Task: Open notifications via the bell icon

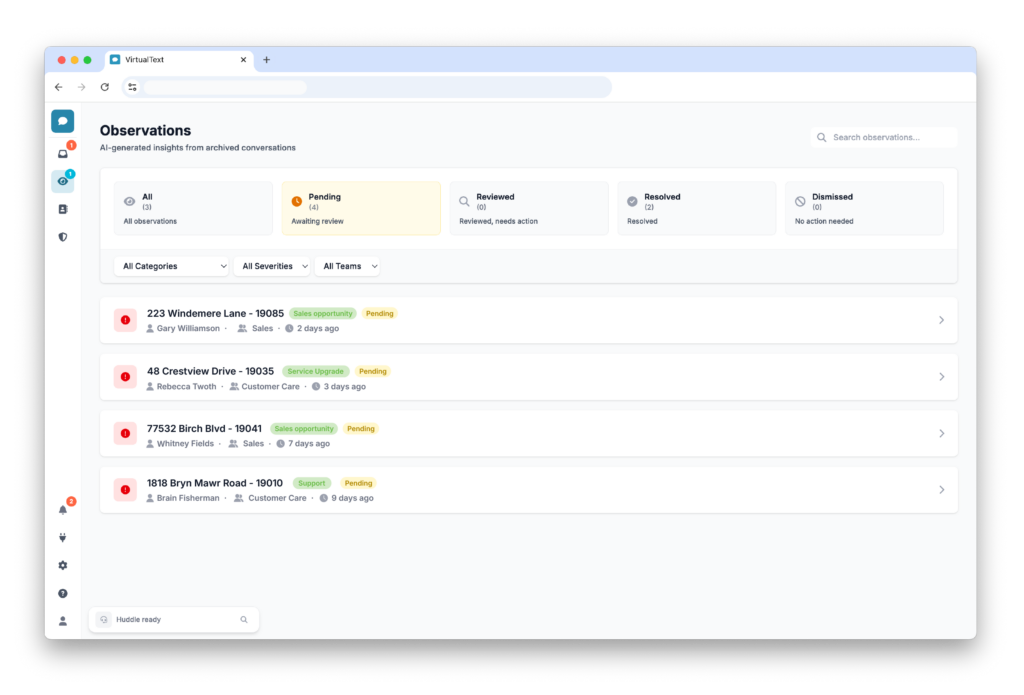Action: coord(62,509)
